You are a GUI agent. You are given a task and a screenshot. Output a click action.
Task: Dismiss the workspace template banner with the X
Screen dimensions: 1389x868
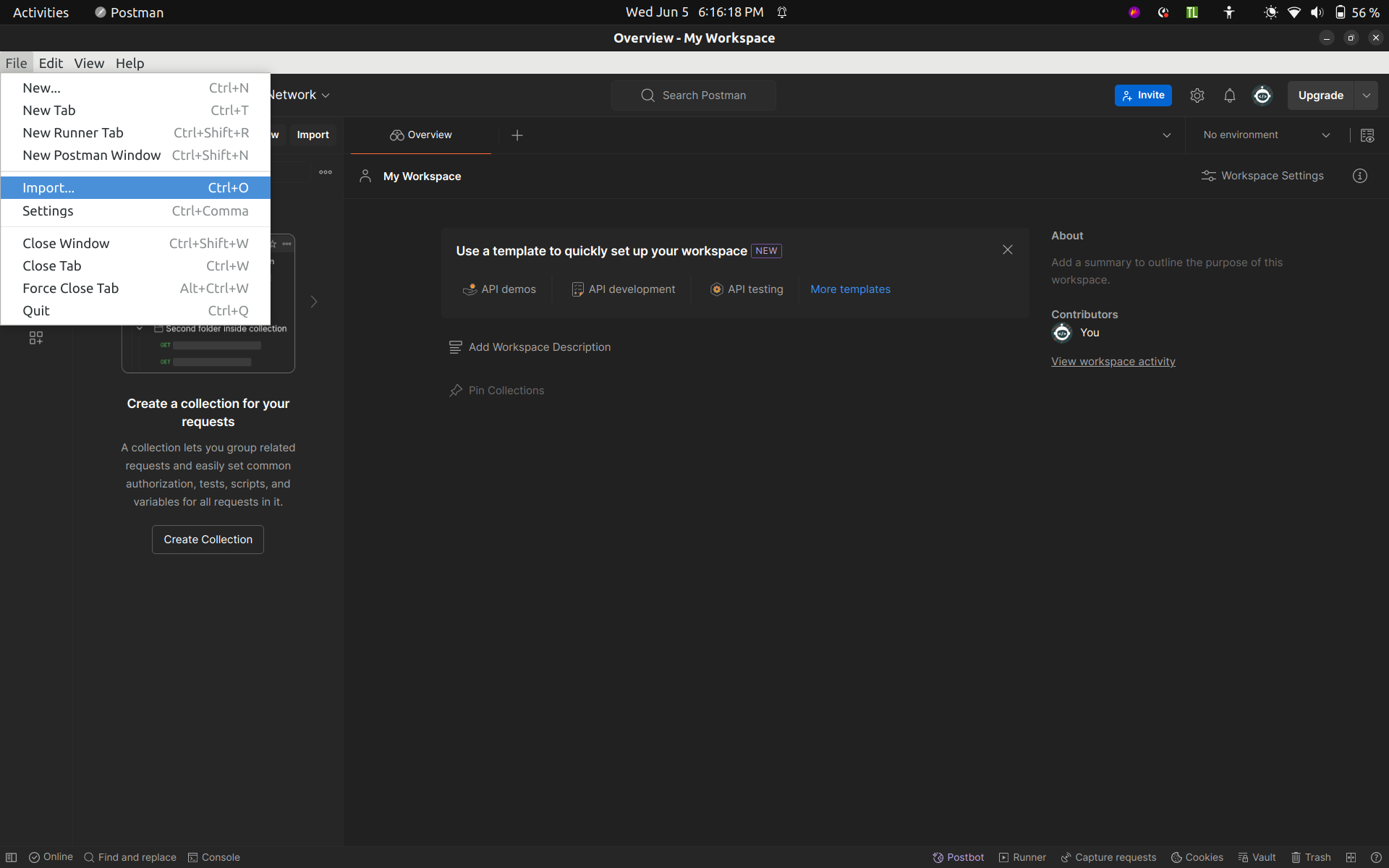(1008, 250)
